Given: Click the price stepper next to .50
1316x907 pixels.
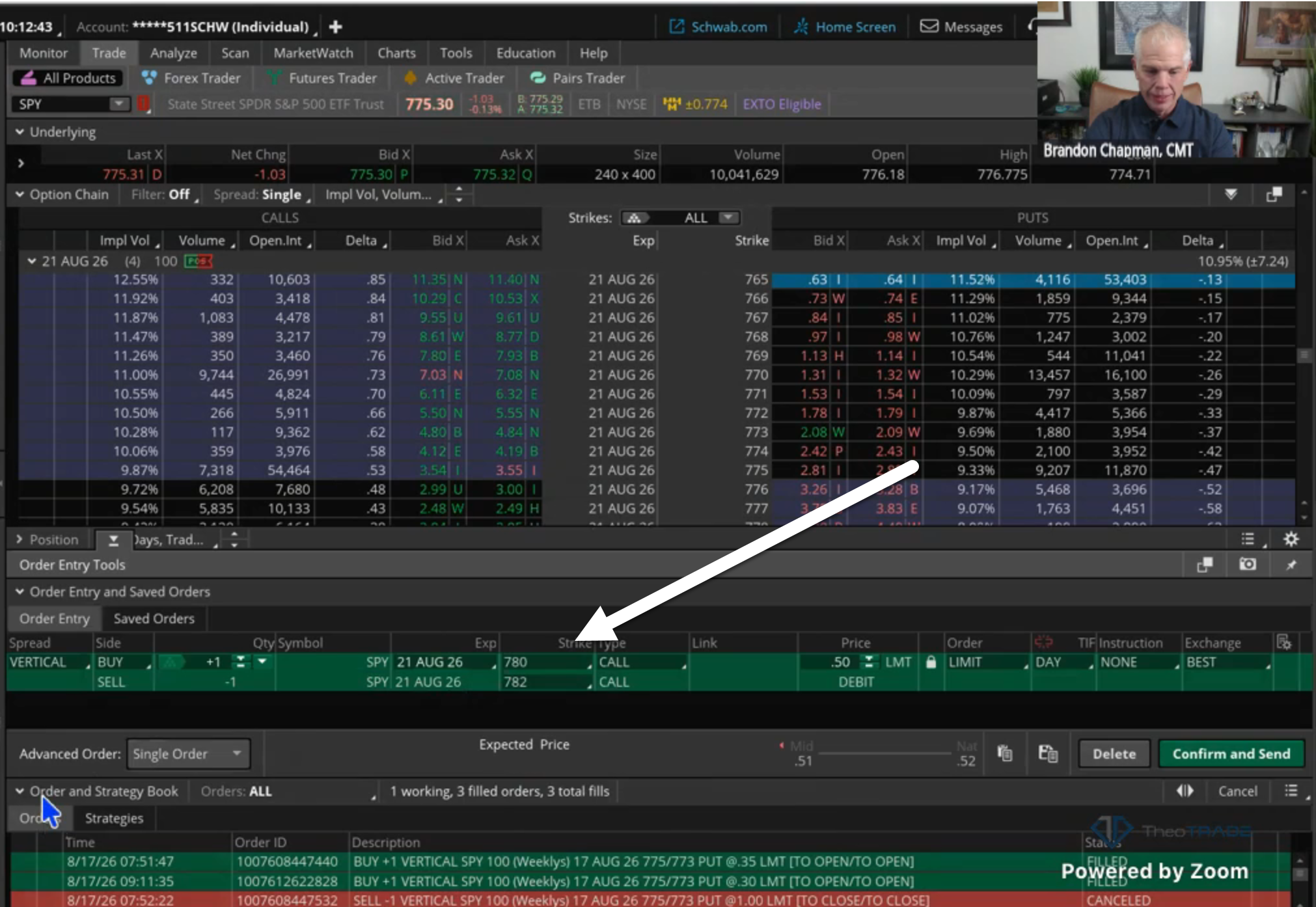Looking at the screenshot, I should (868, 662).
